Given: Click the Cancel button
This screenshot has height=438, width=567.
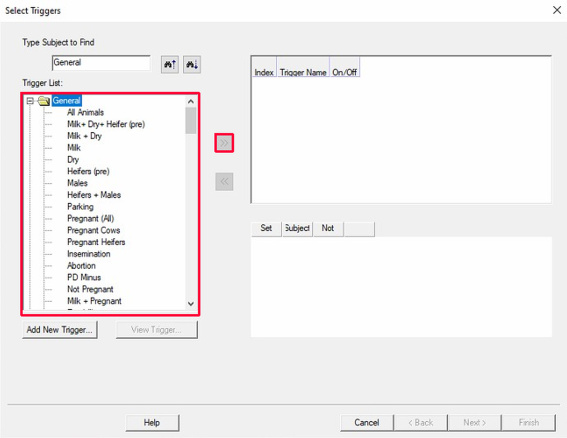Looking at the screenshot, I should (x=367, y=422).
